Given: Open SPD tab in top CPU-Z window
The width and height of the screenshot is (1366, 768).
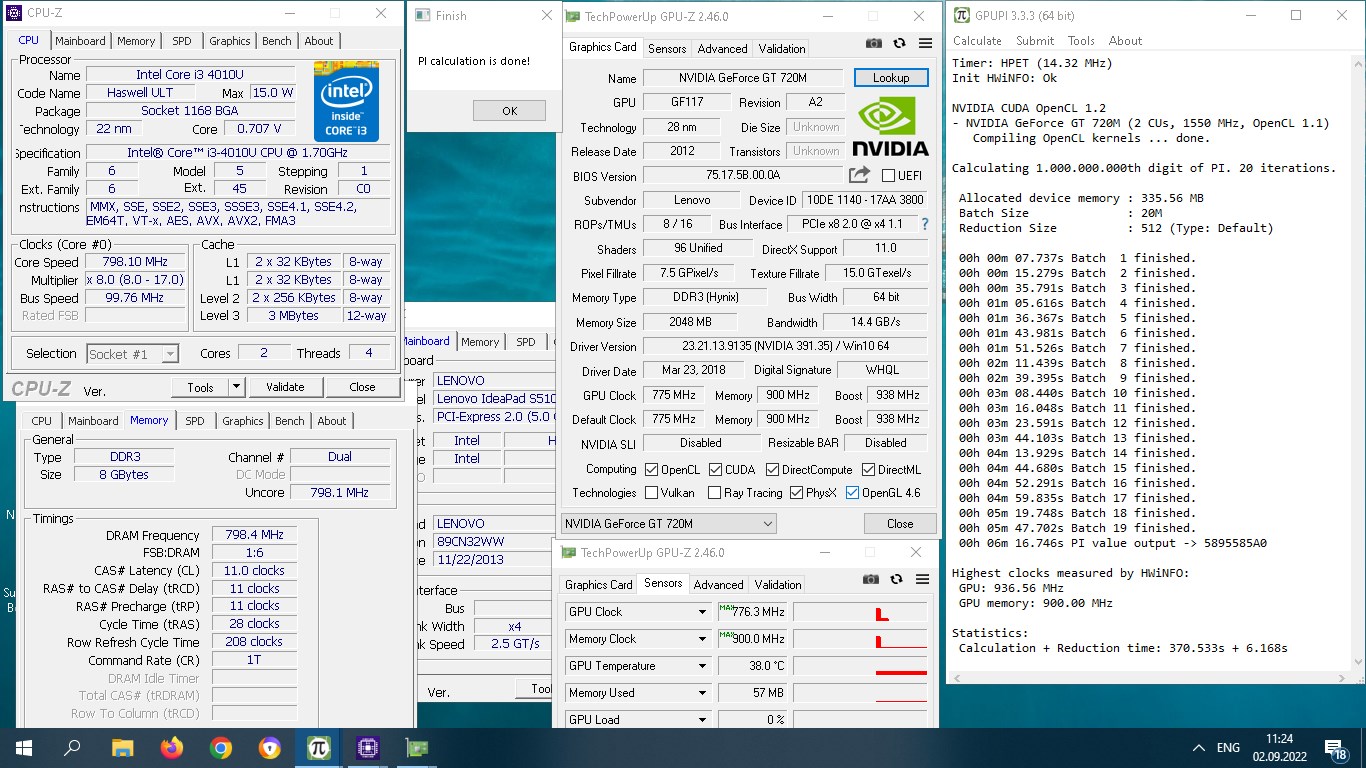Looking at the screenshot, I should click(182, 41).
